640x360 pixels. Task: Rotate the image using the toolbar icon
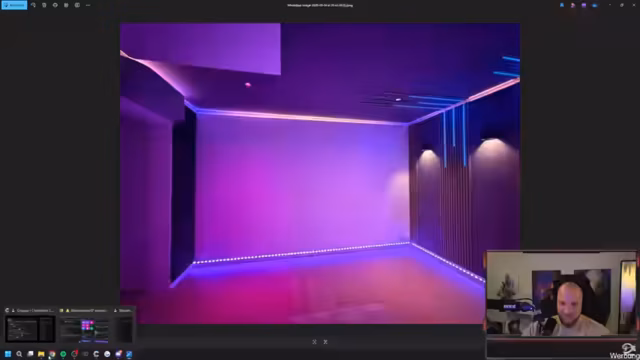33,5
